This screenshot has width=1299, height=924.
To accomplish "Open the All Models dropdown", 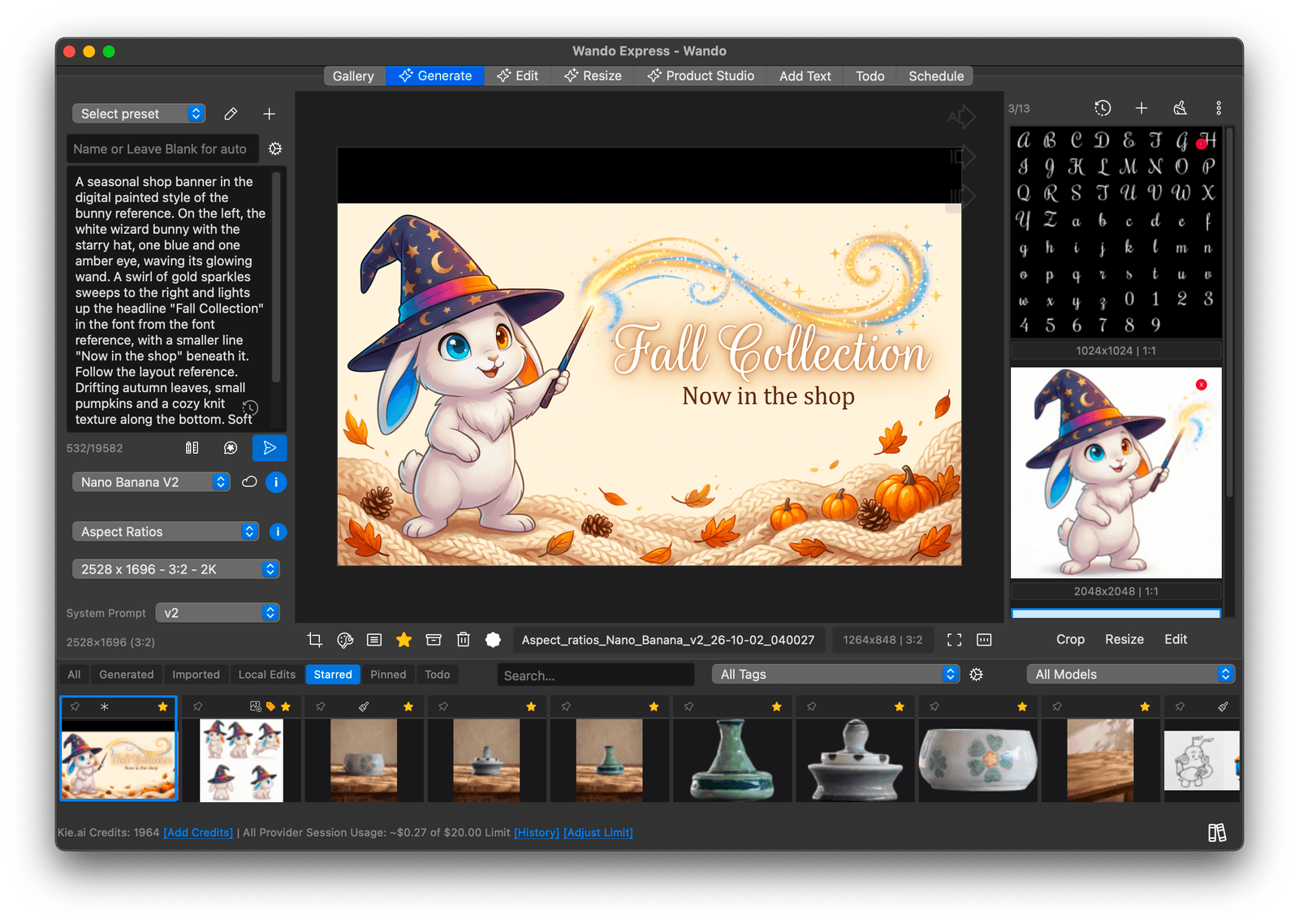I will tap(1131, 674).
